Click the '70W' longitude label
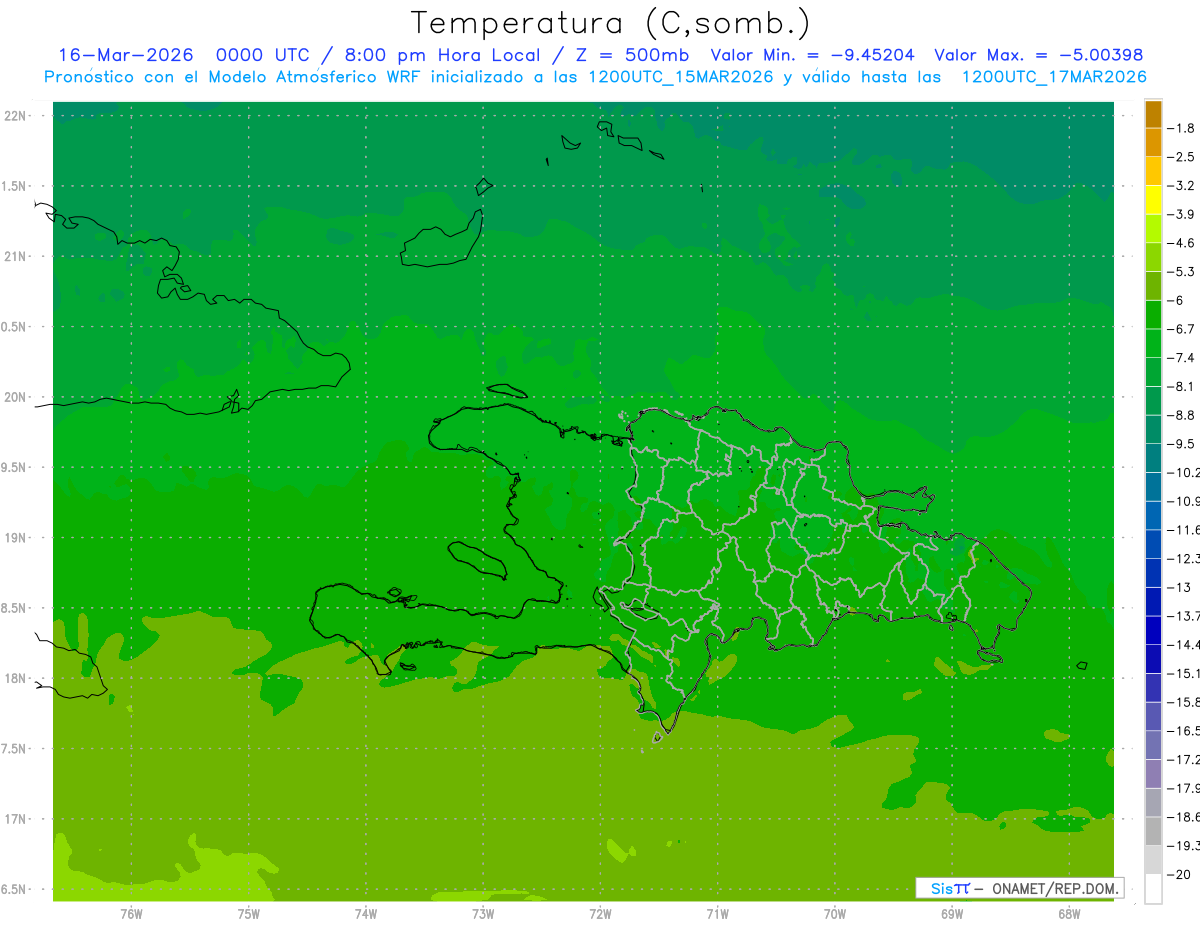 coord(835,914)
